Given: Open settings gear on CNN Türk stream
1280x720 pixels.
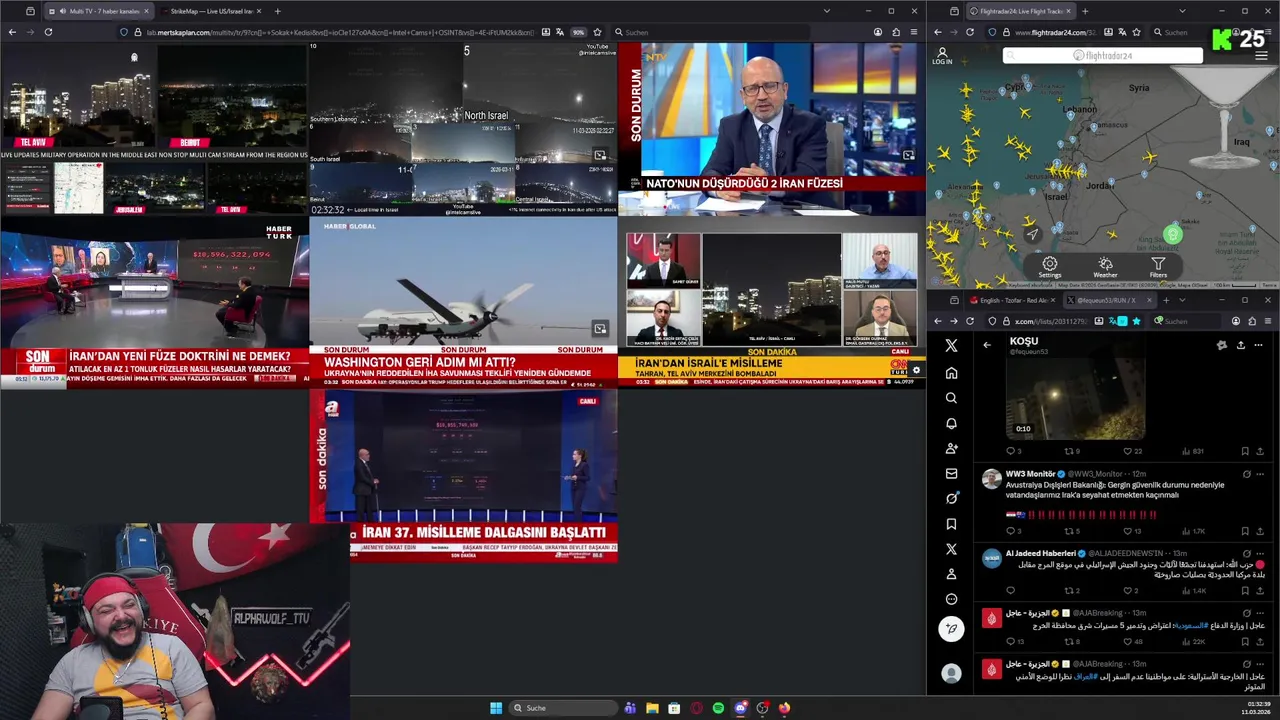Looking at the screenshot, I should tap(916, 371).
